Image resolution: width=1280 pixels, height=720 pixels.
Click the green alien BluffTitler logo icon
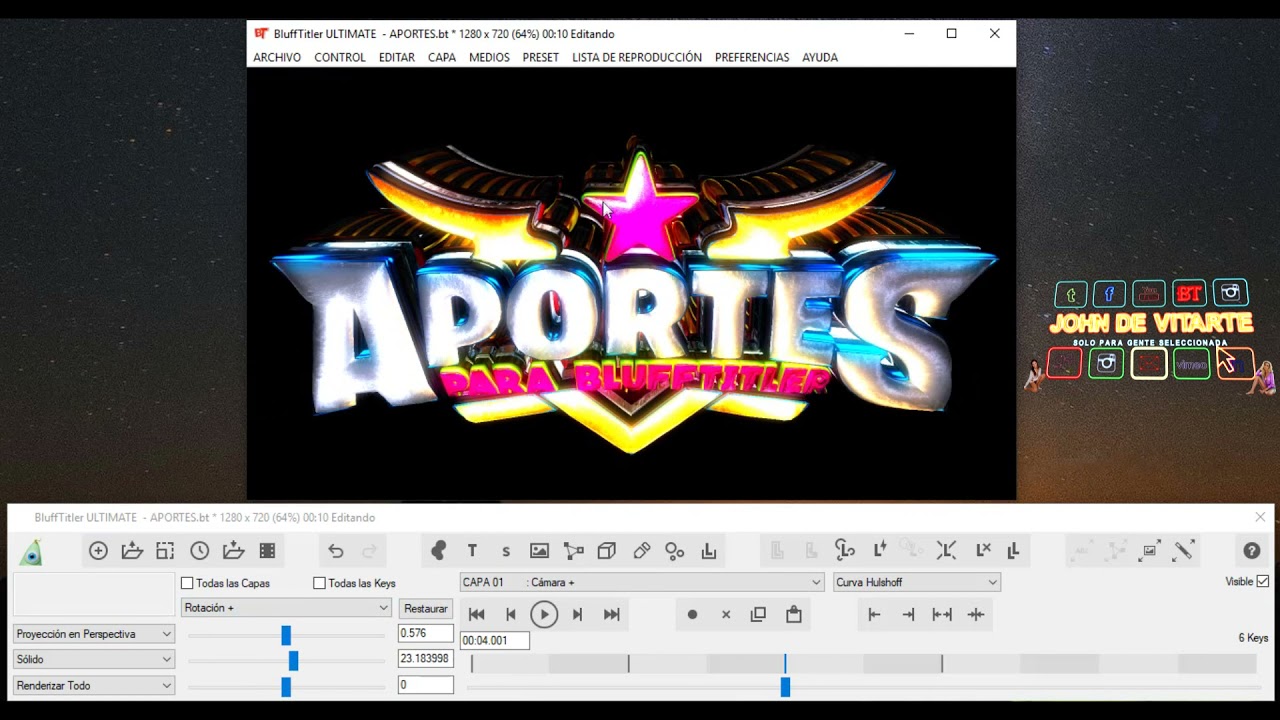point(31,552)
